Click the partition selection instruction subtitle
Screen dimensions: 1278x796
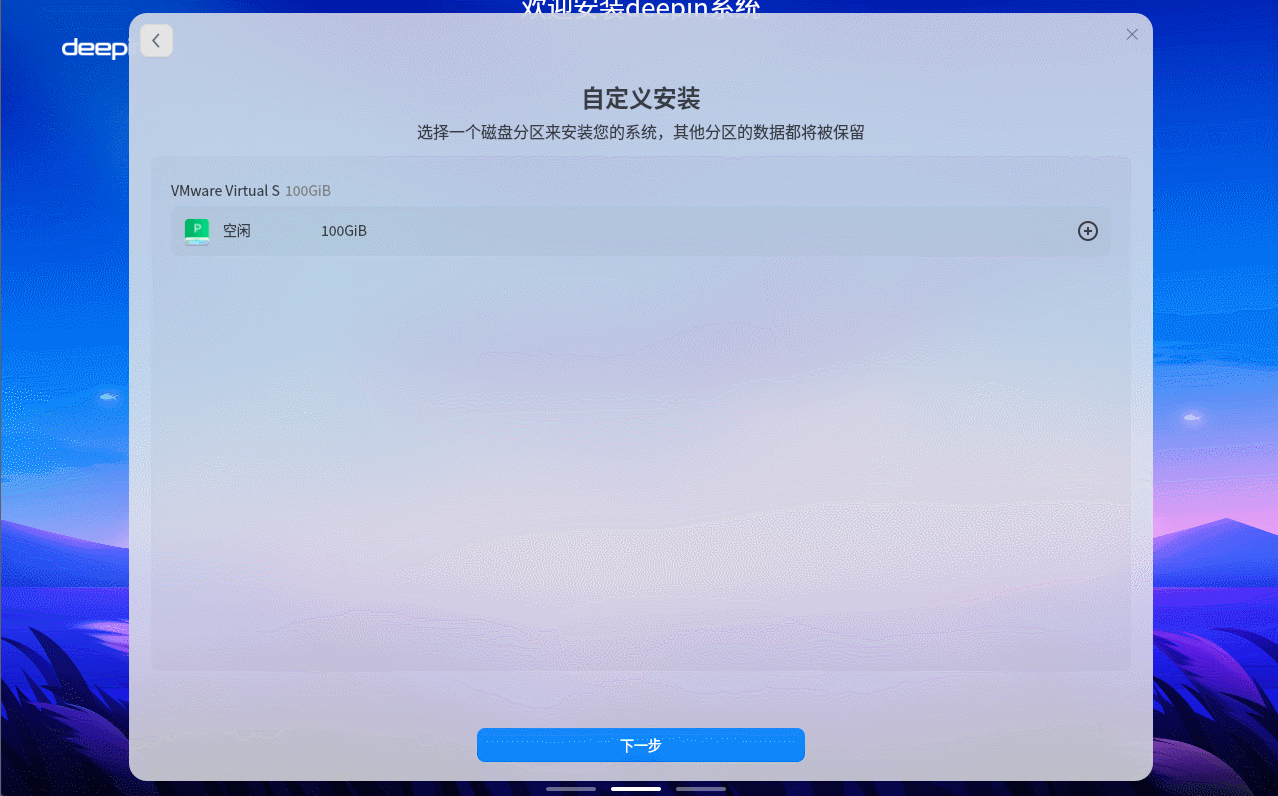[x=640, y=132]
